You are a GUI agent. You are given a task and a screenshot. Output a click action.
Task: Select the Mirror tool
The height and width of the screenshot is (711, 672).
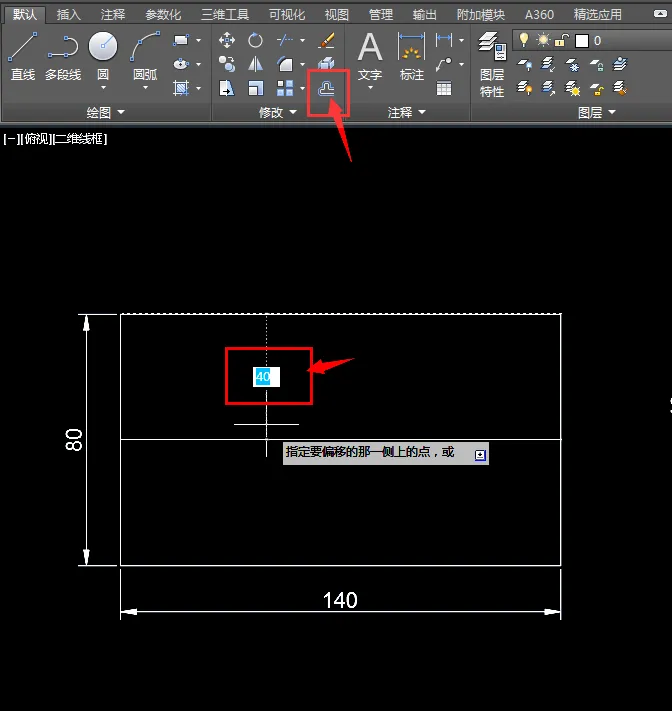tap(255, 64)
